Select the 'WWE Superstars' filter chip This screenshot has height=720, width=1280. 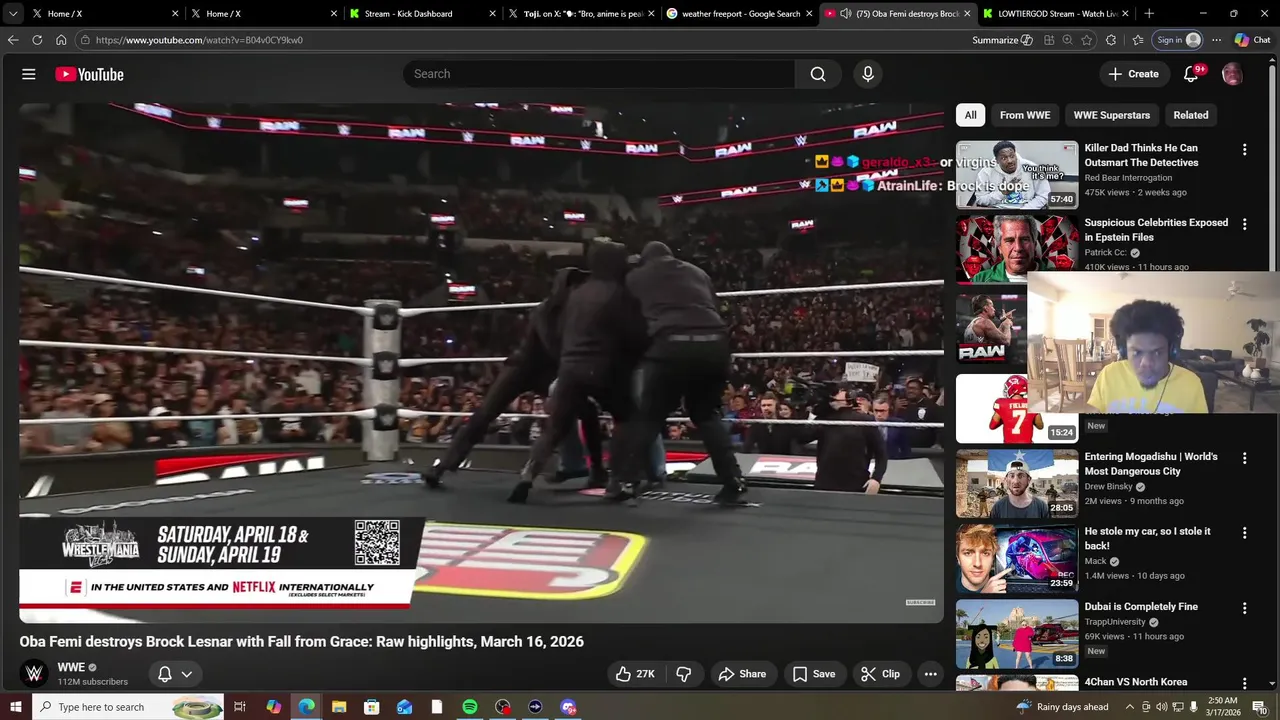tap(1112, 115)
